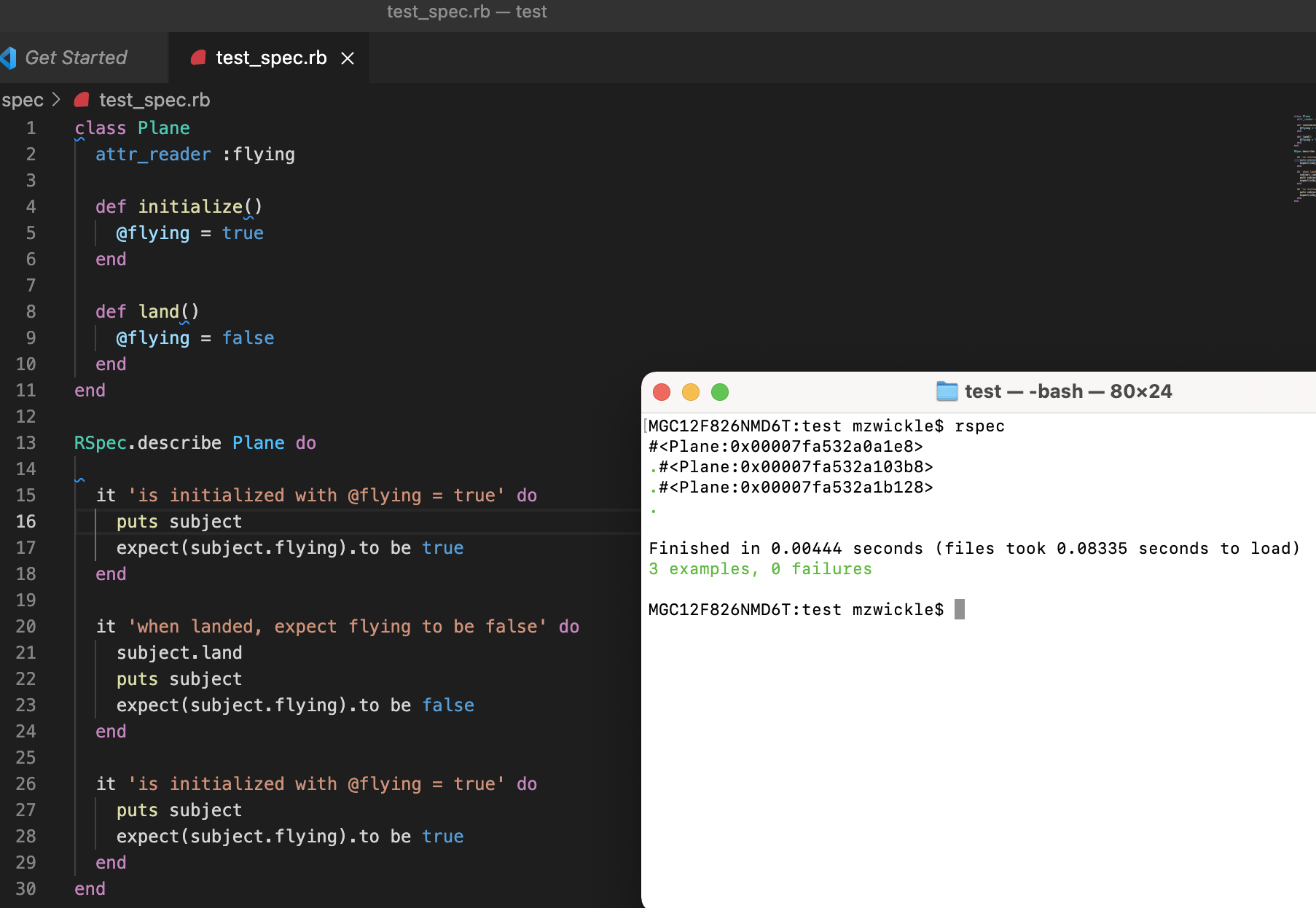Open the spec breadcrumb dropdown
The height and width of the screenshot is (908, 1316).
click(x=21, y=100)
